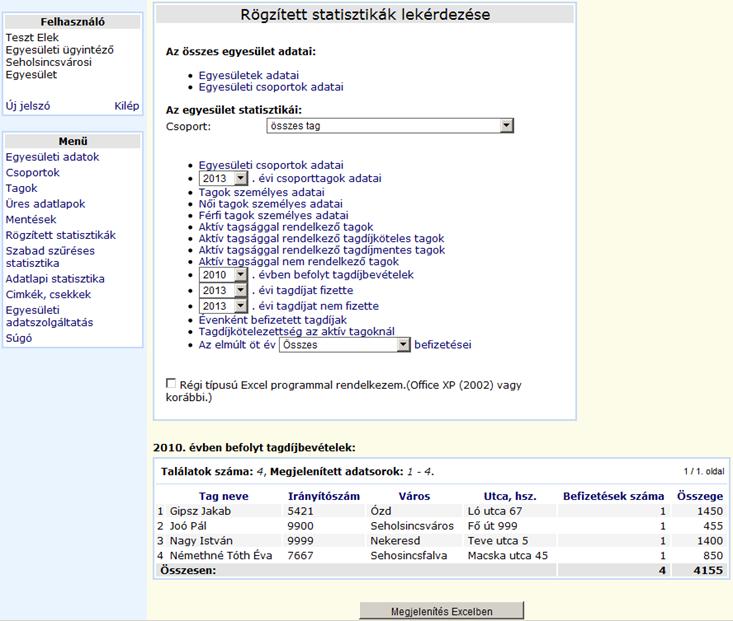733x621 pixels.
Task: Open the tagdíjköteles tagok link
Action: pos(322,238)
